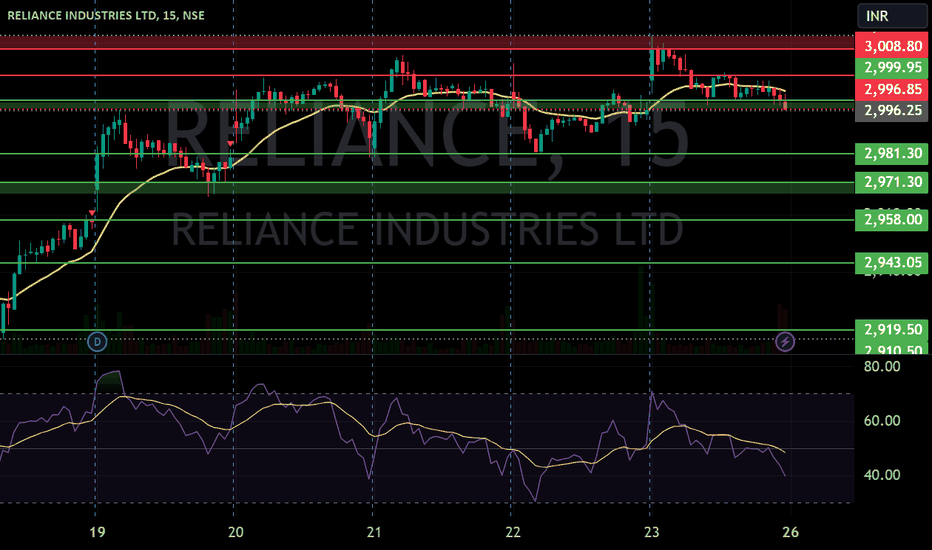Screen dimensions: 932x550
Task: Select the 2,943.05 price level label
Action: pyautogui.click(x=892, y=263)
